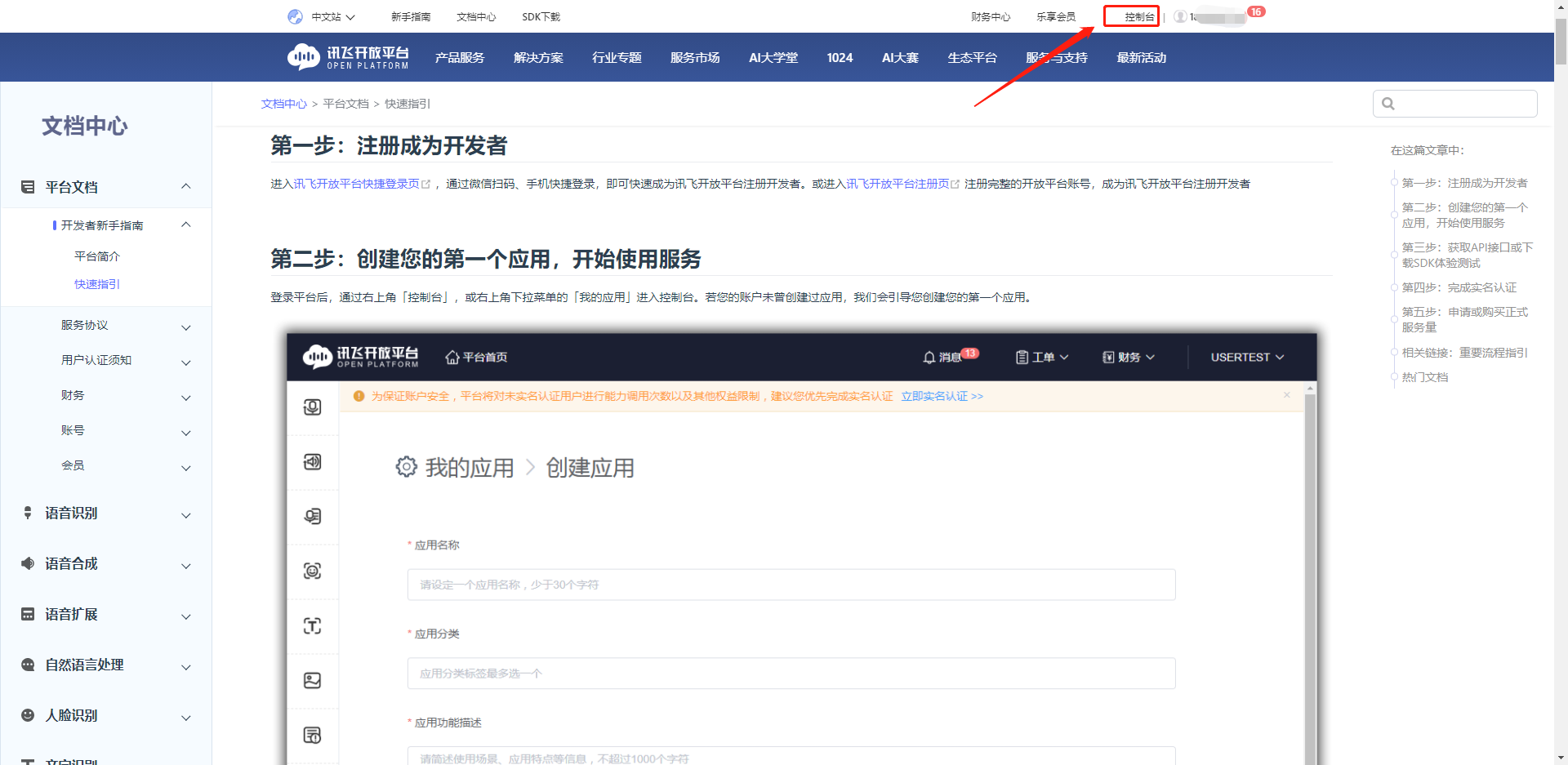Click the globe icon beside 中文站
Image resolution: width=1568 pixels, height=765 pixels.
click(295, 16)
